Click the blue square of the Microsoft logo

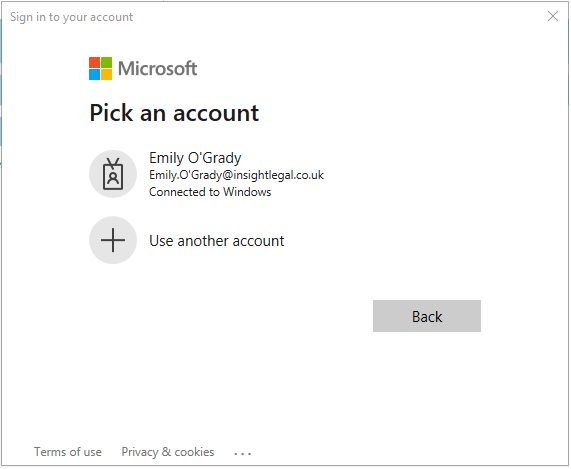click(94, 74)
